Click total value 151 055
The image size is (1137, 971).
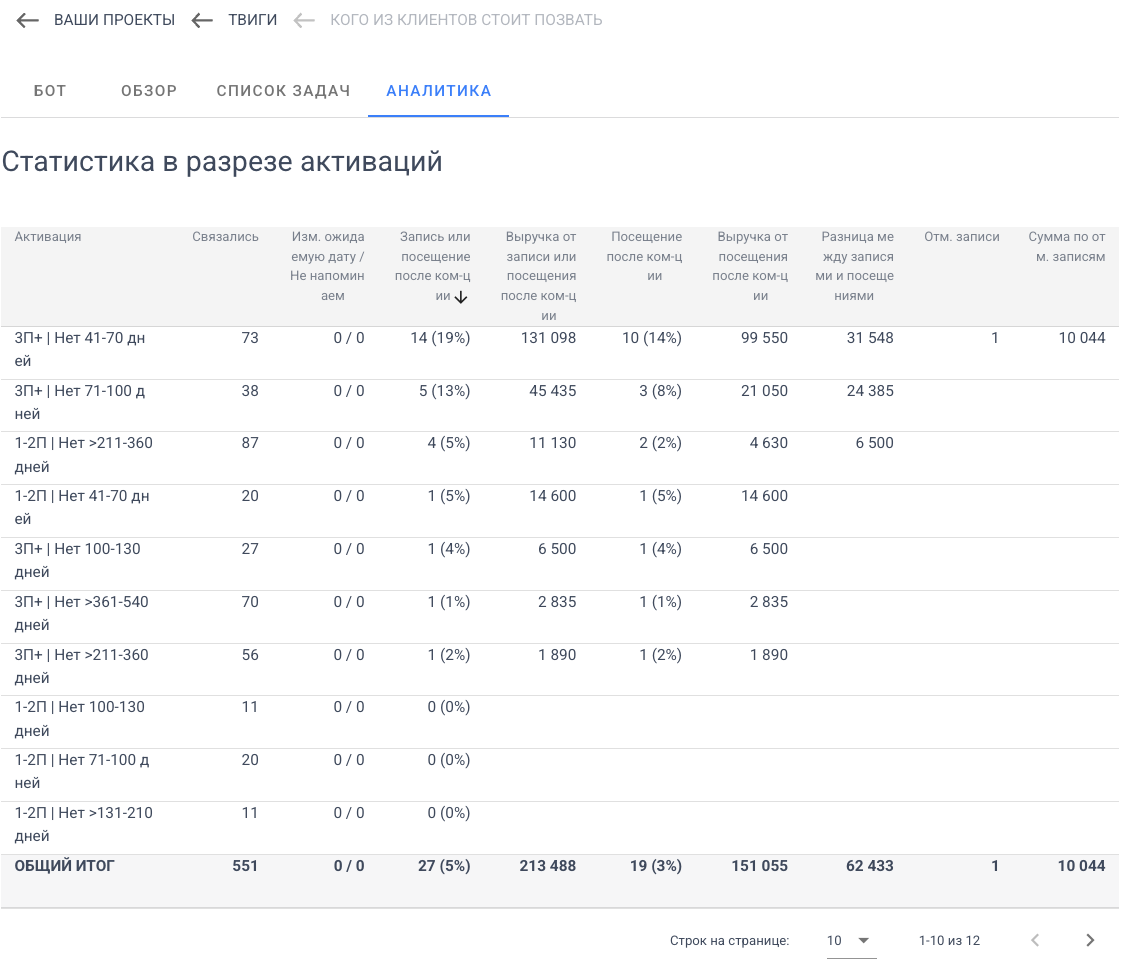759,866
